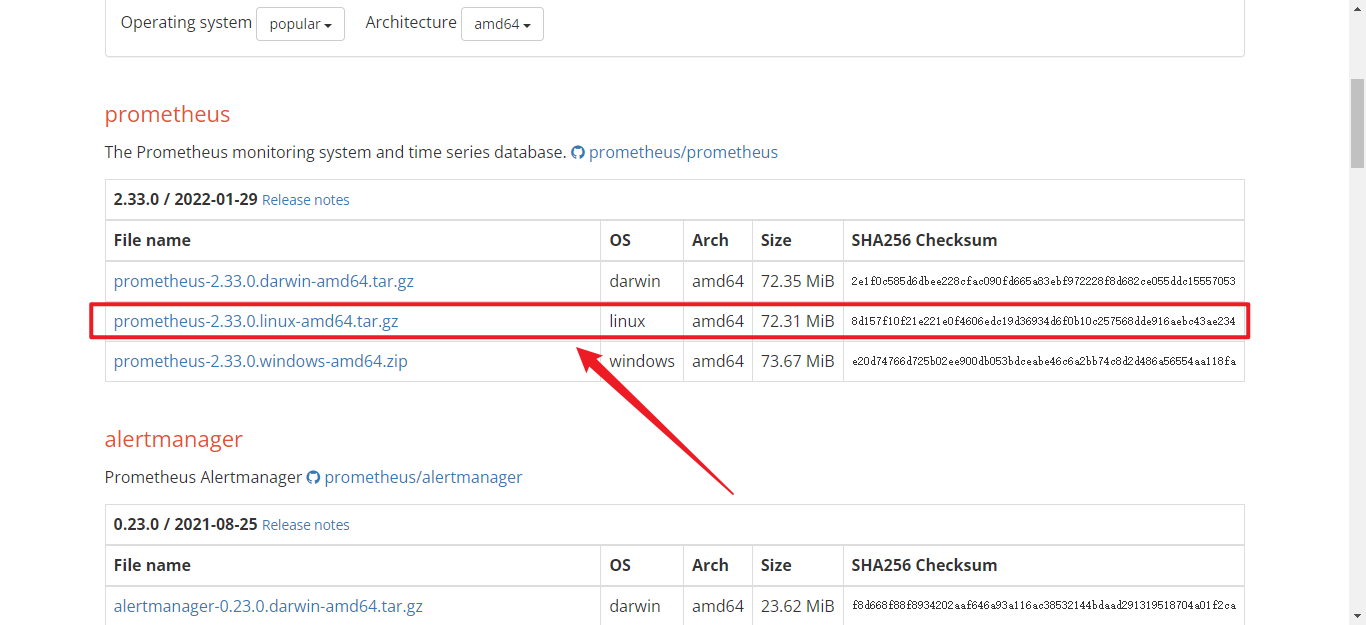Viewport: 1366px width, 625px height.
Task: Click the windows OS cell
Action: [642, 361]
